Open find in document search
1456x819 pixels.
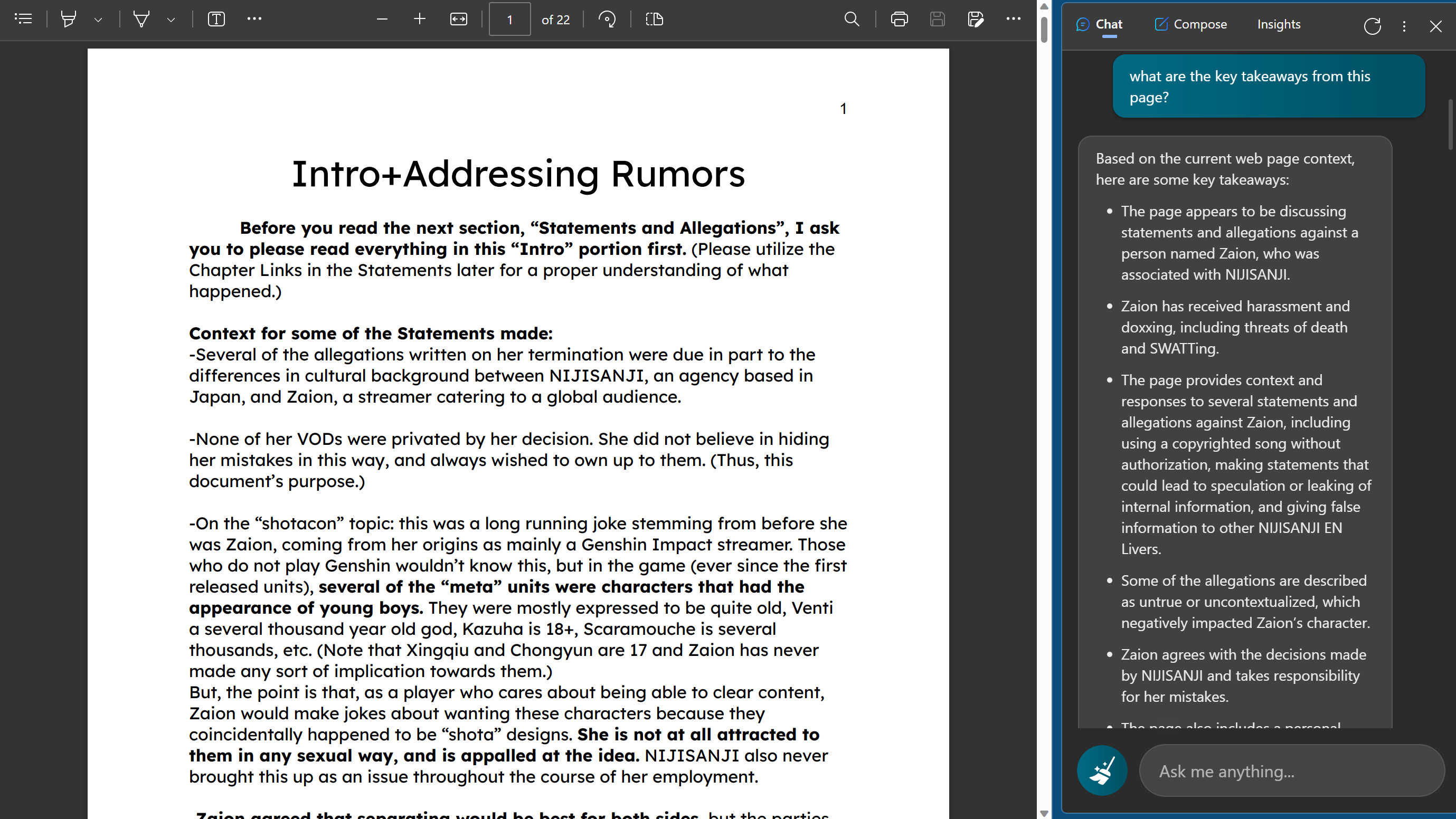click(852, 19)
